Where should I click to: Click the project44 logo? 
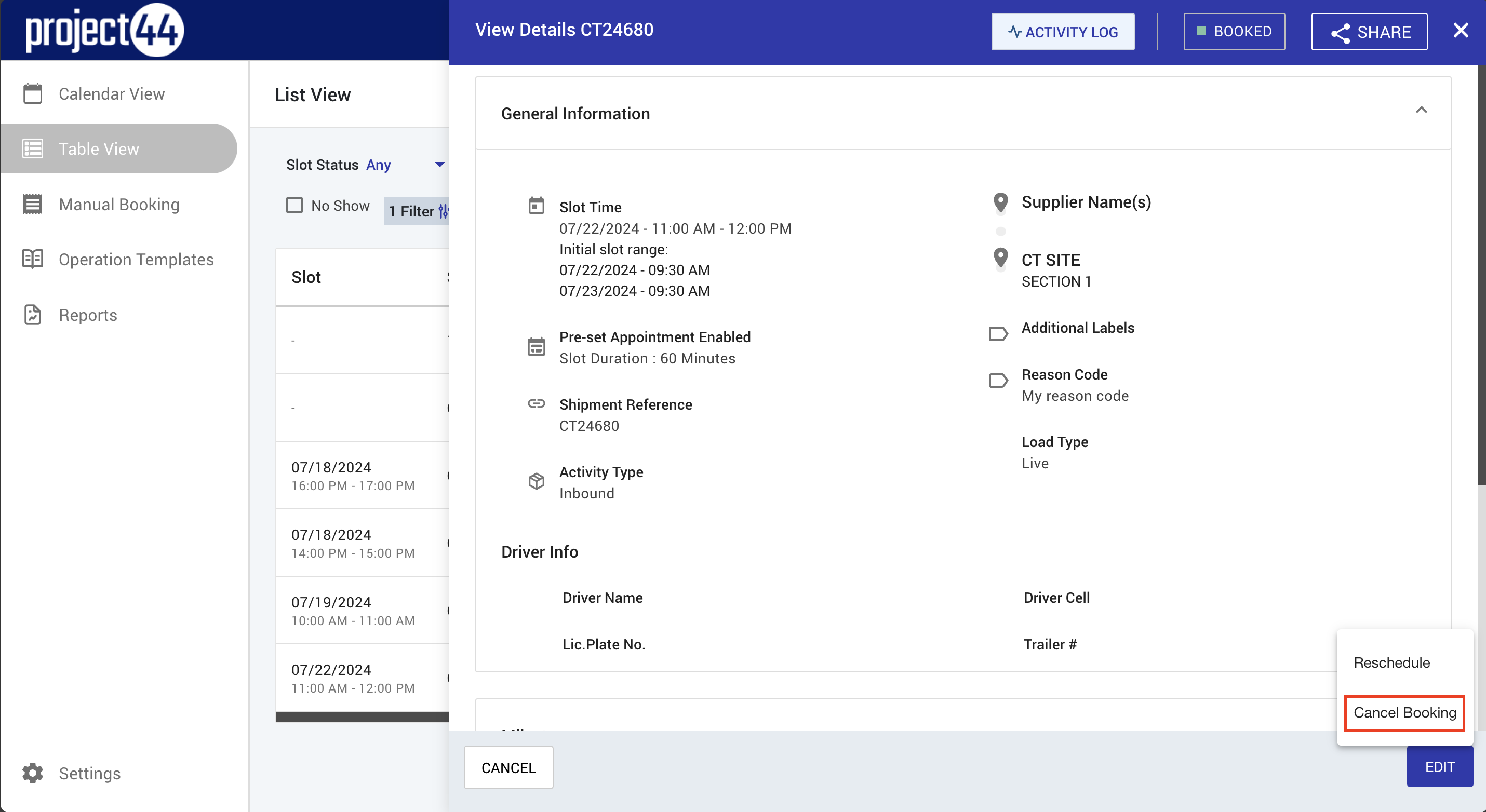[104, 31]
